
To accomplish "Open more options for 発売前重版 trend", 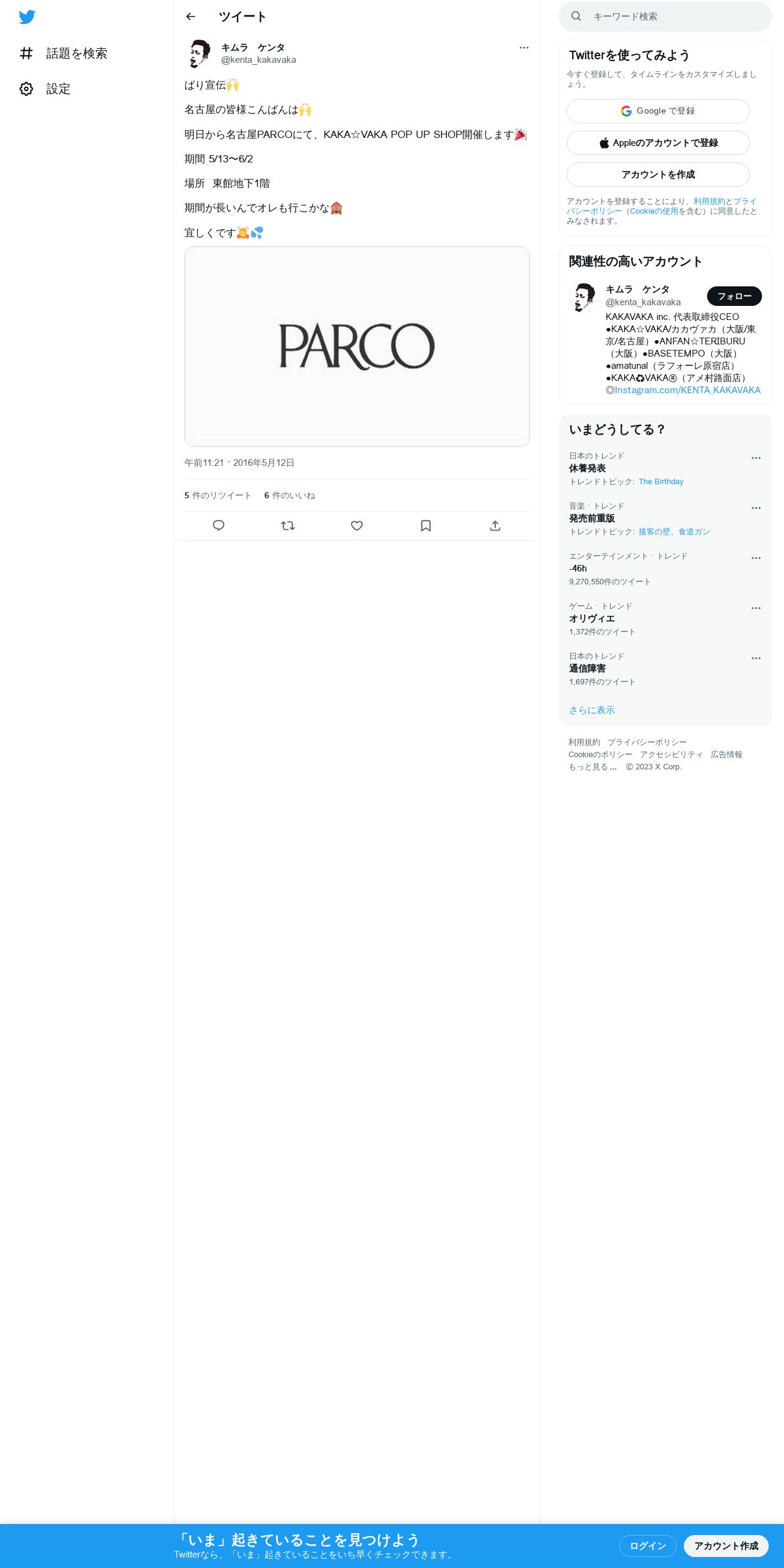I will (x=756, y=508).
